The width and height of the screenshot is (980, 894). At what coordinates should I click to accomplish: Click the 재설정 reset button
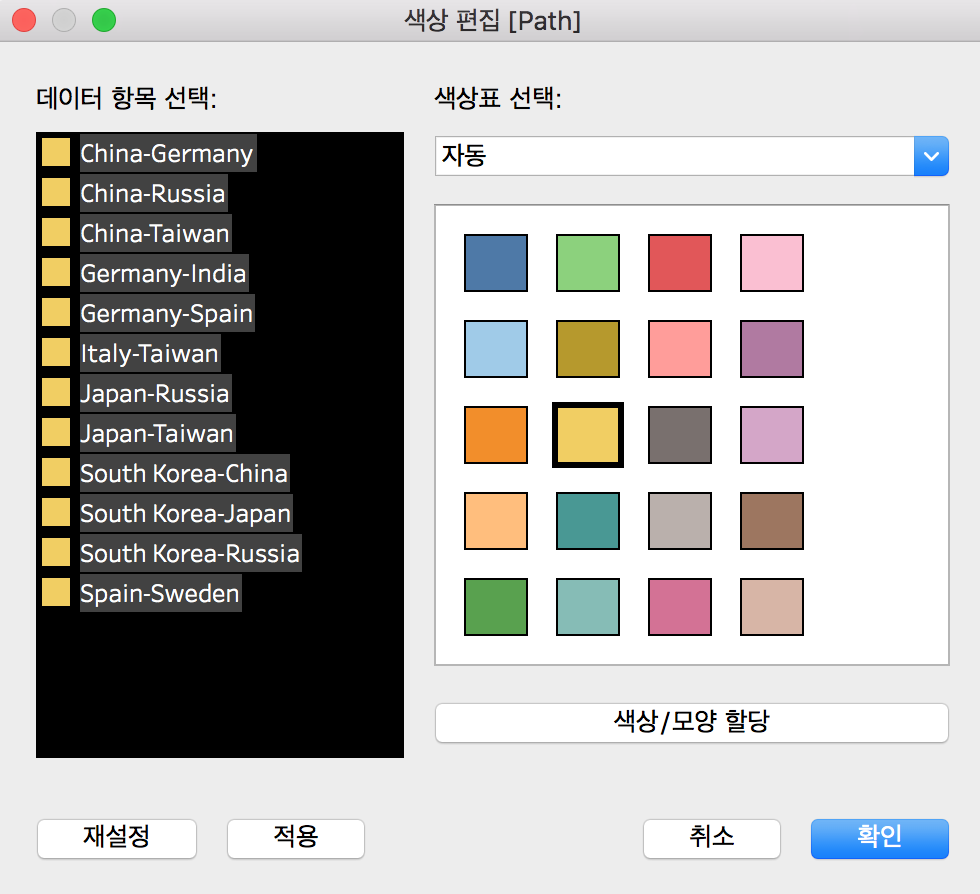coord(117,838)
